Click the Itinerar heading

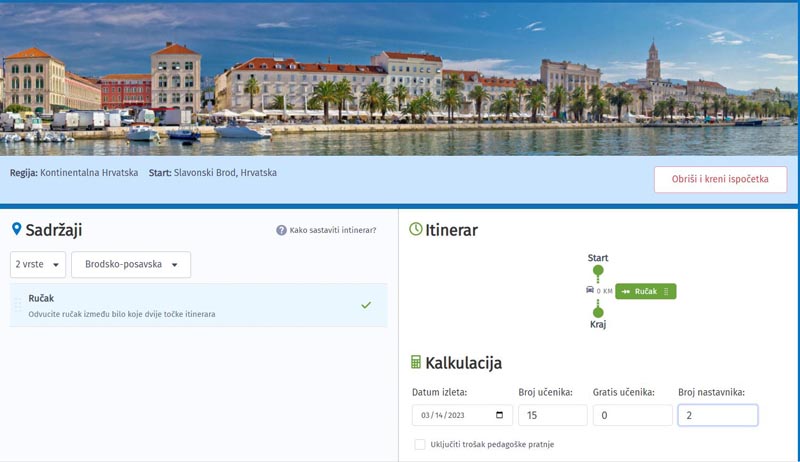click(x=452, y=230)
